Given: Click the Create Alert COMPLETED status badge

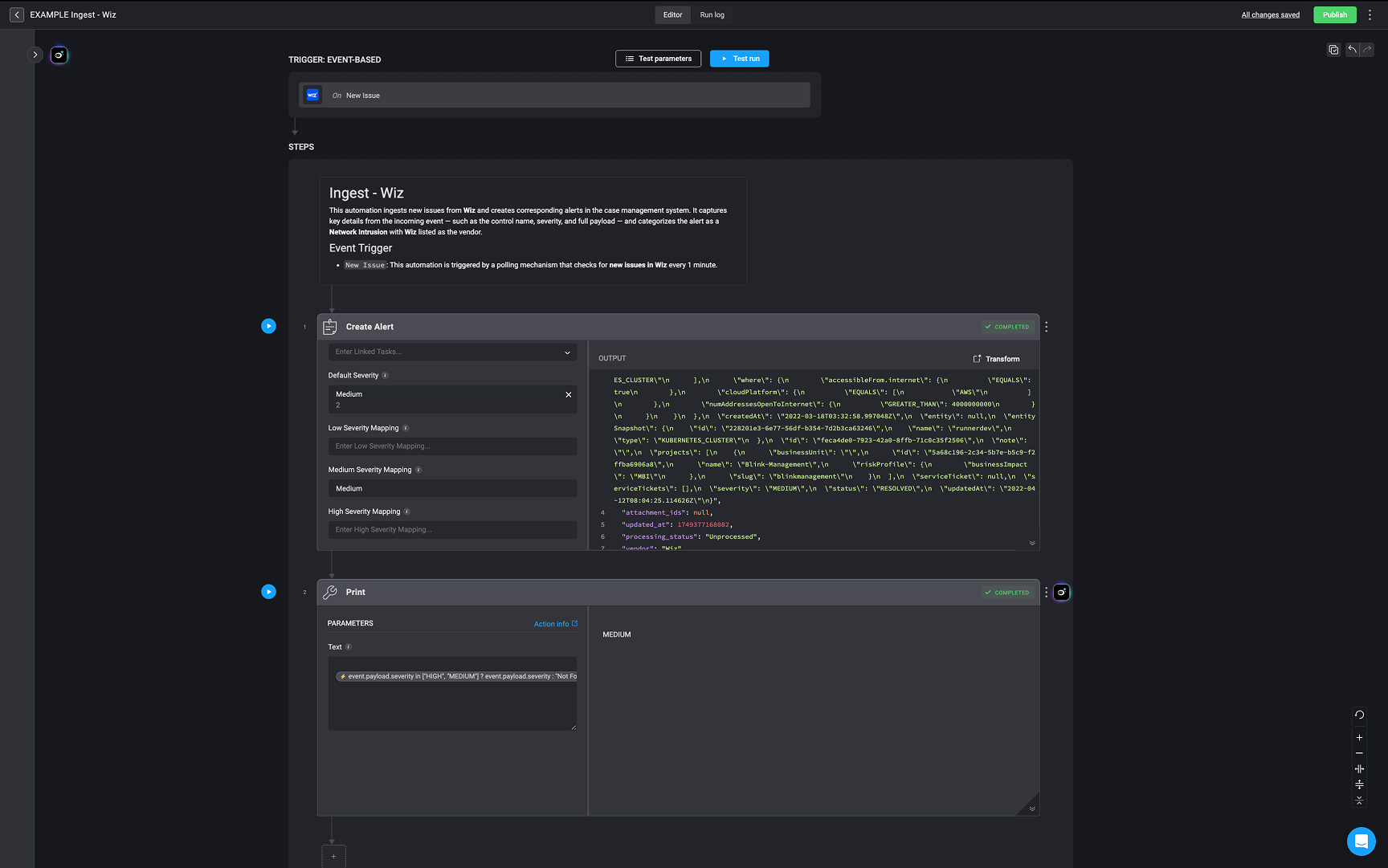Looking at the screenshot, I should tap(1007, 327).
